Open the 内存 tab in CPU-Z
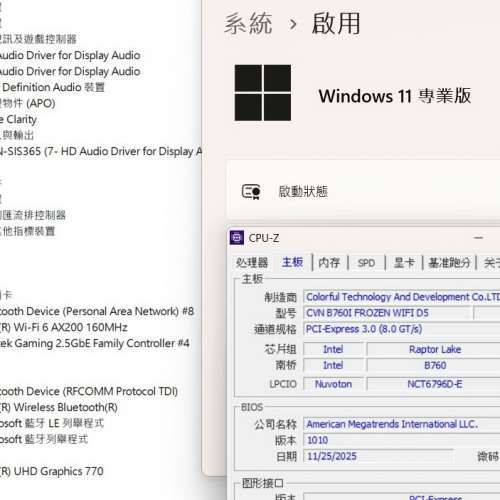Image resolution: width=500 pixels, height=500 pixels. [x=329, y=263]
